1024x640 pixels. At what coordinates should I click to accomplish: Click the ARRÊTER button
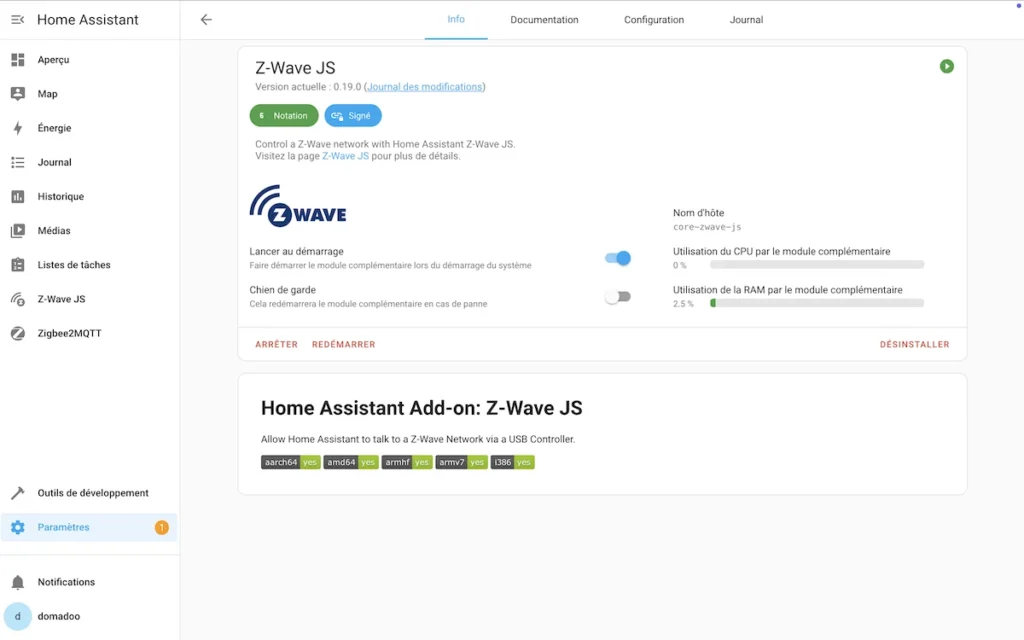point(276,344)
